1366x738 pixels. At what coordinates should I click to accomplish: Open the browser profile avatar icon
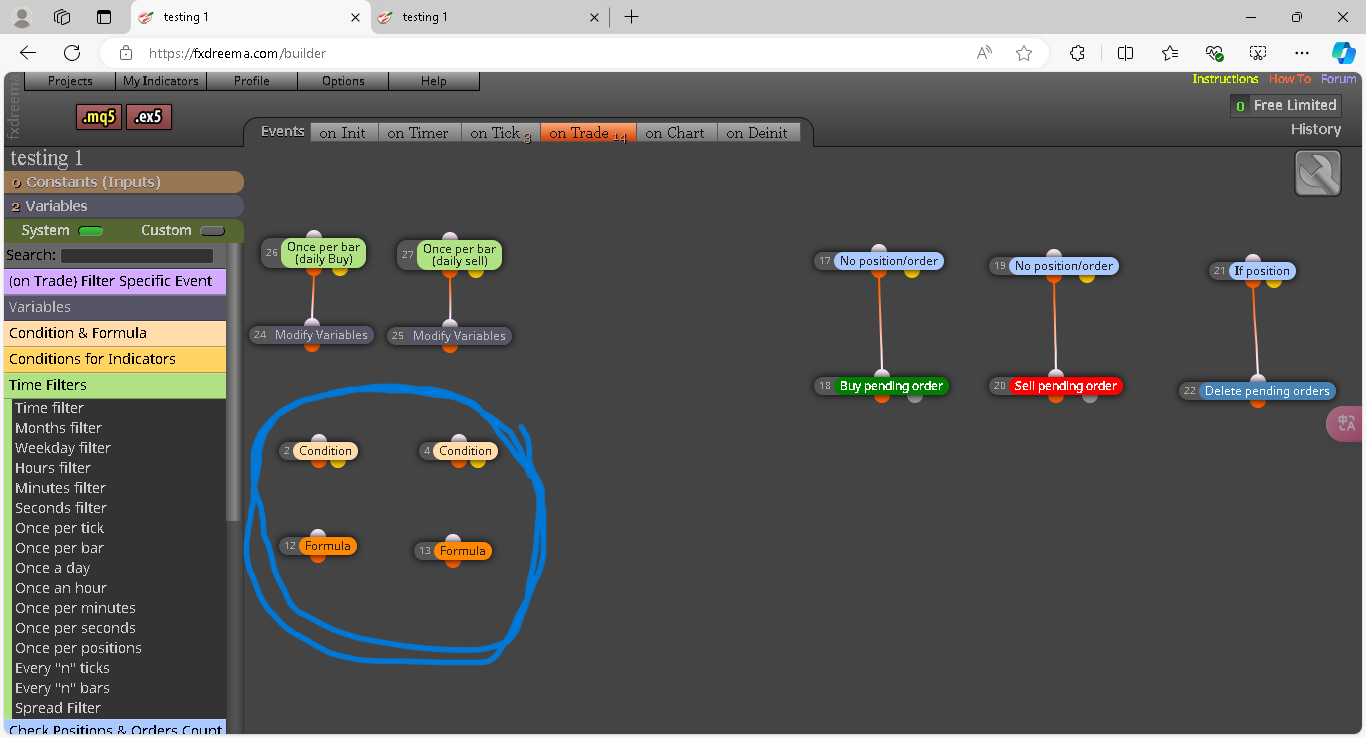[x=21, y=17]
